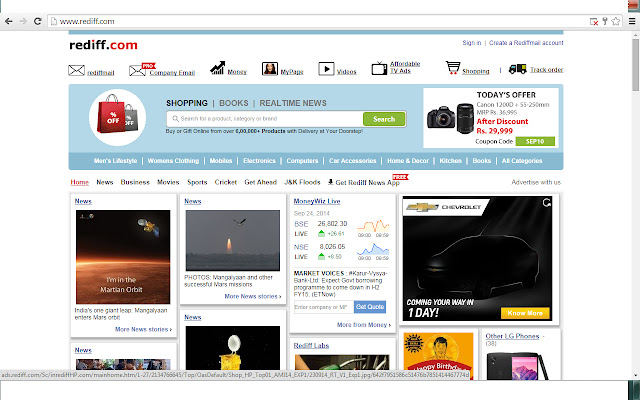
Task: Click the page vertical scrollbar thumb
Action: 636,65
